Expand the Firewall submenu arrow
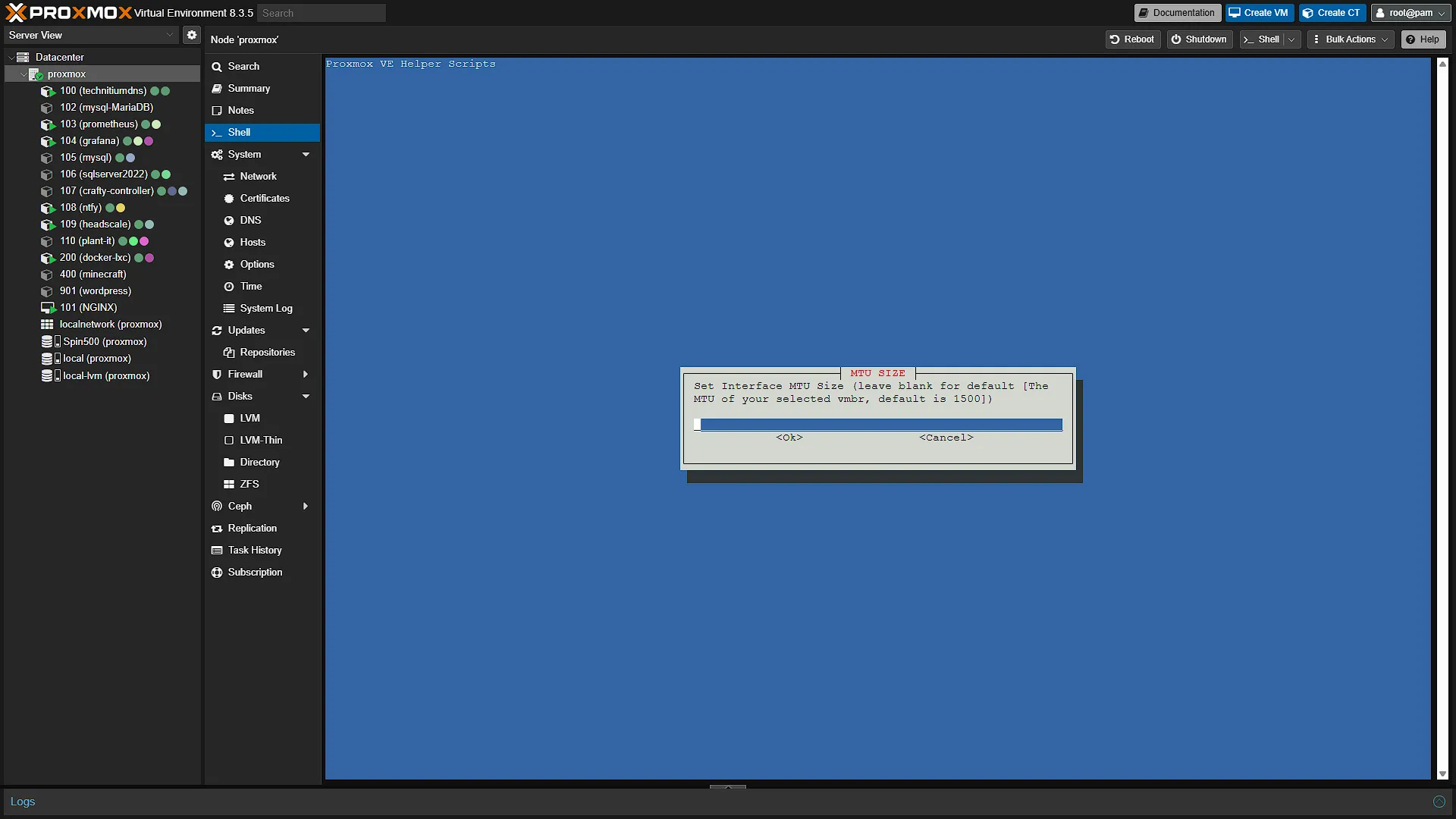The width and height of the screenshot is (1456, 819). coord(306,375)
